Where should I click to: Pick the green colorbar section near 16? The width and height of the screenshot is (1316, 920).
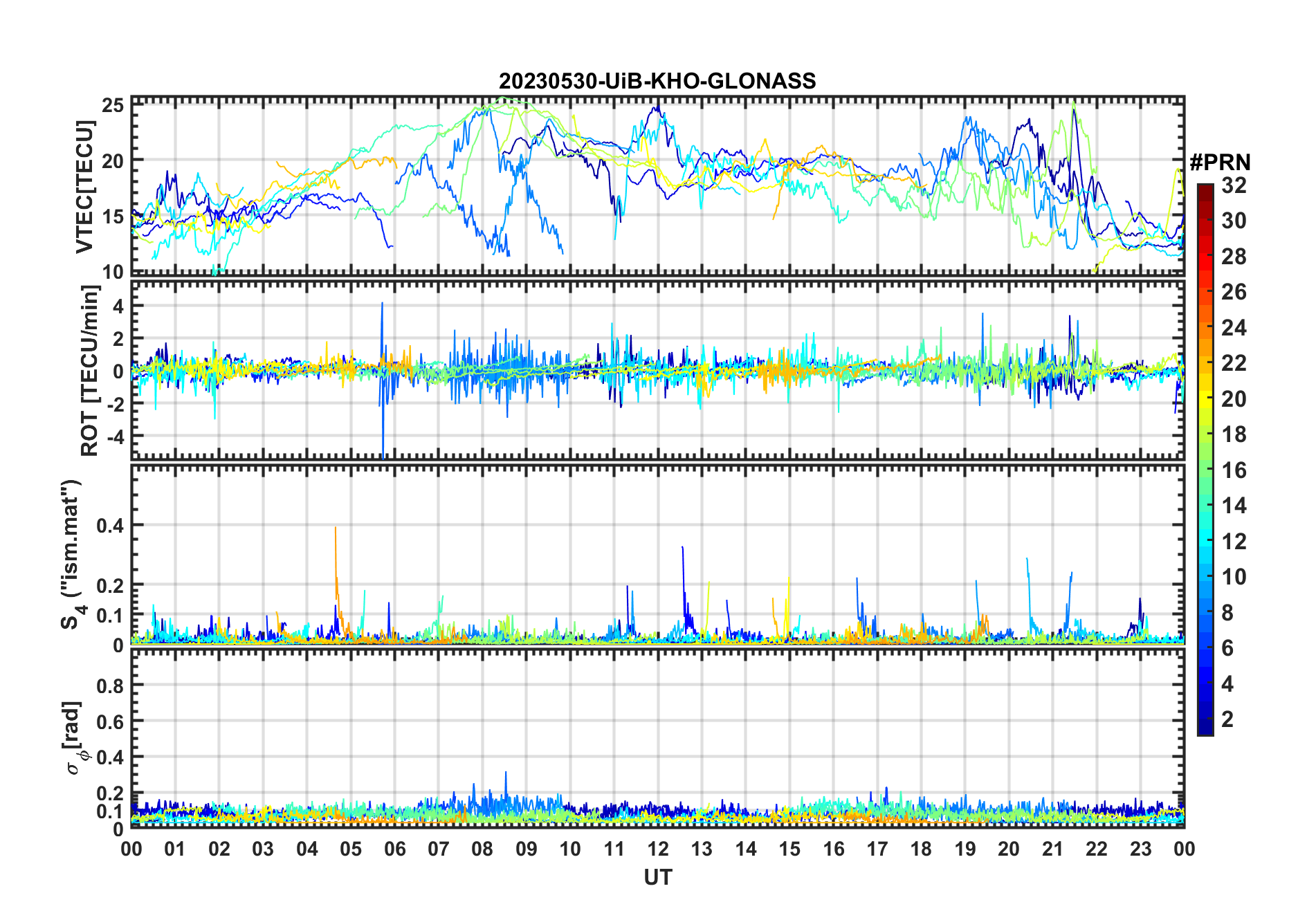click(x=1205, y=470)
